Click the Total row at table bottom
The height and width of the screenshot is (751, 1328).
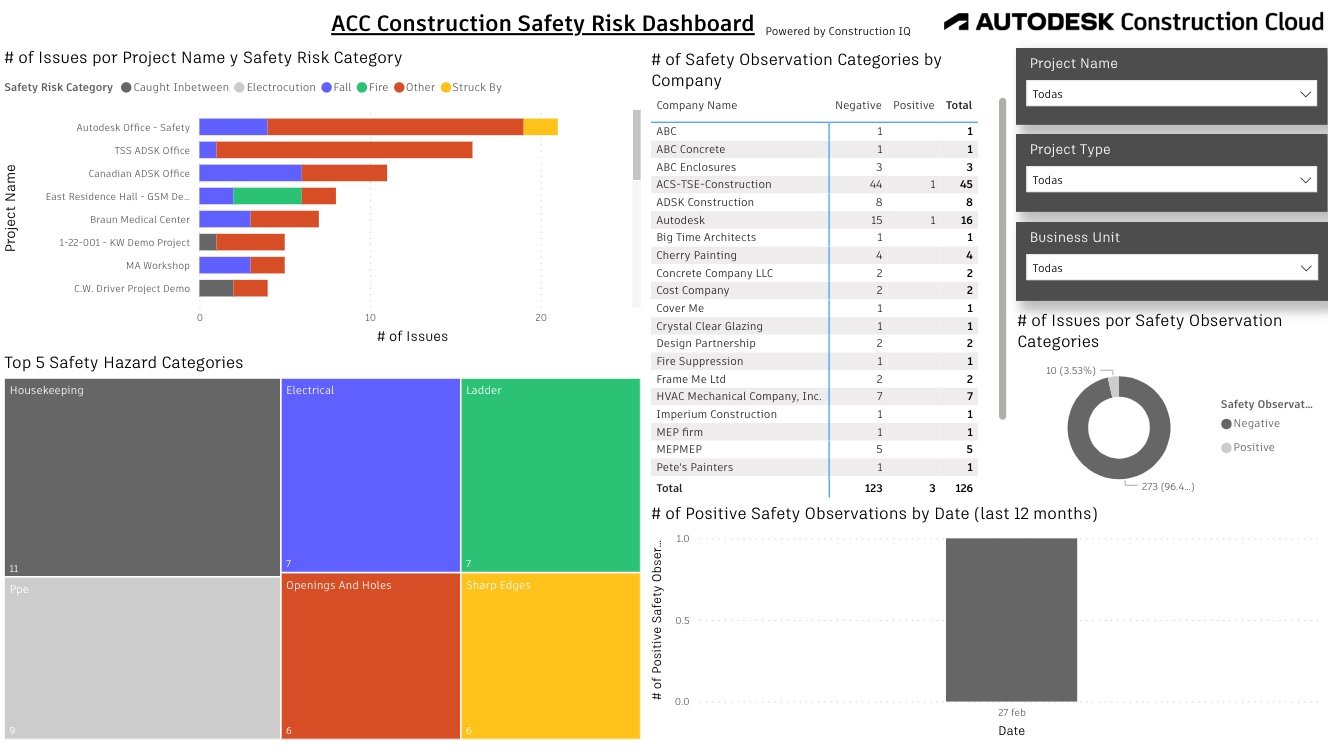pyautogui.click(x=814, y=488)
